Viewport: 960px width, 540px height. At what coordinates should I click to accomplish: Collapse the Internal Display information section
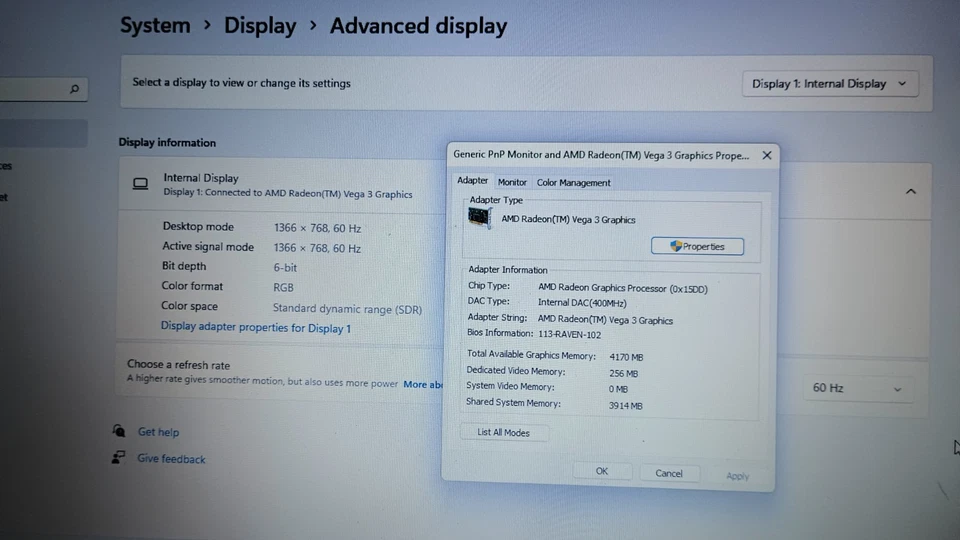pos(910,192)
